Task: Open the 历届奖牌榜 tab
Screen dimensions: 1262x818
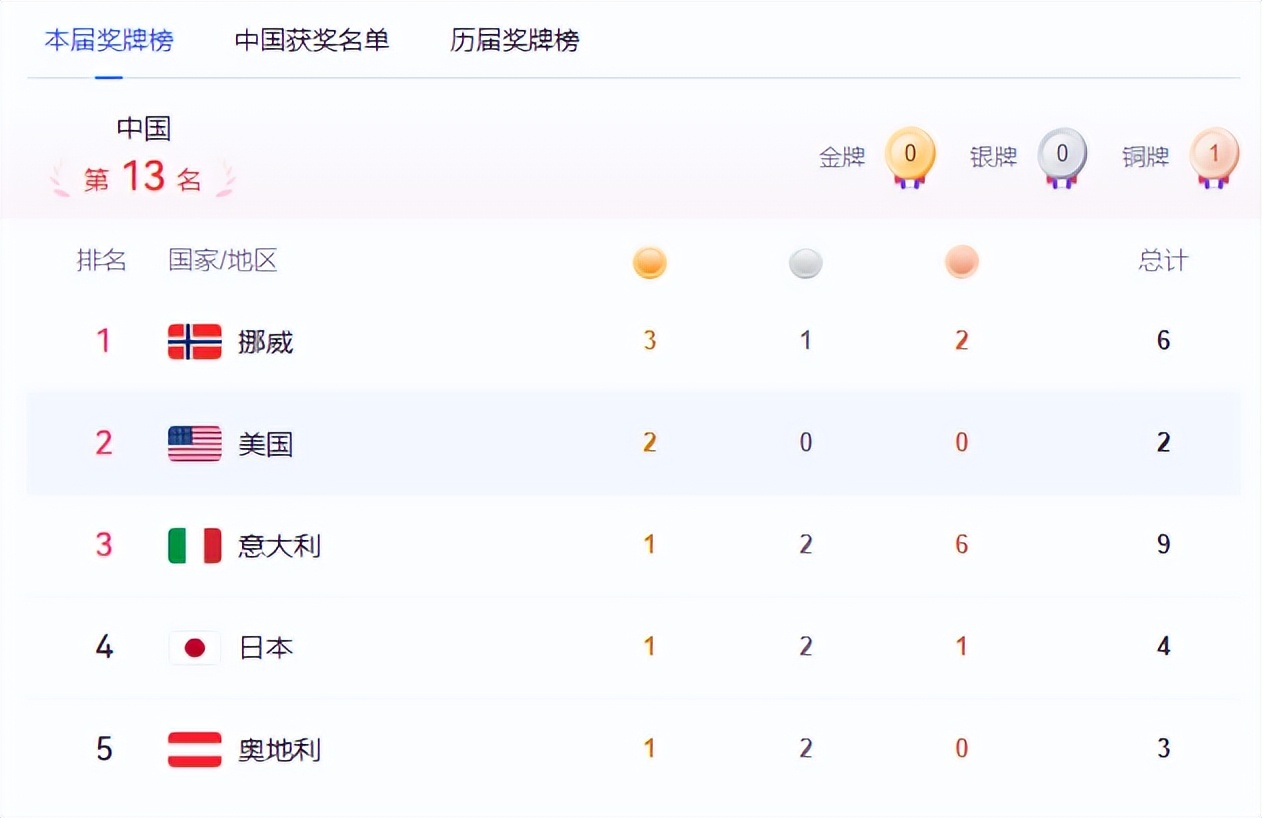Action: click(514, 40)
